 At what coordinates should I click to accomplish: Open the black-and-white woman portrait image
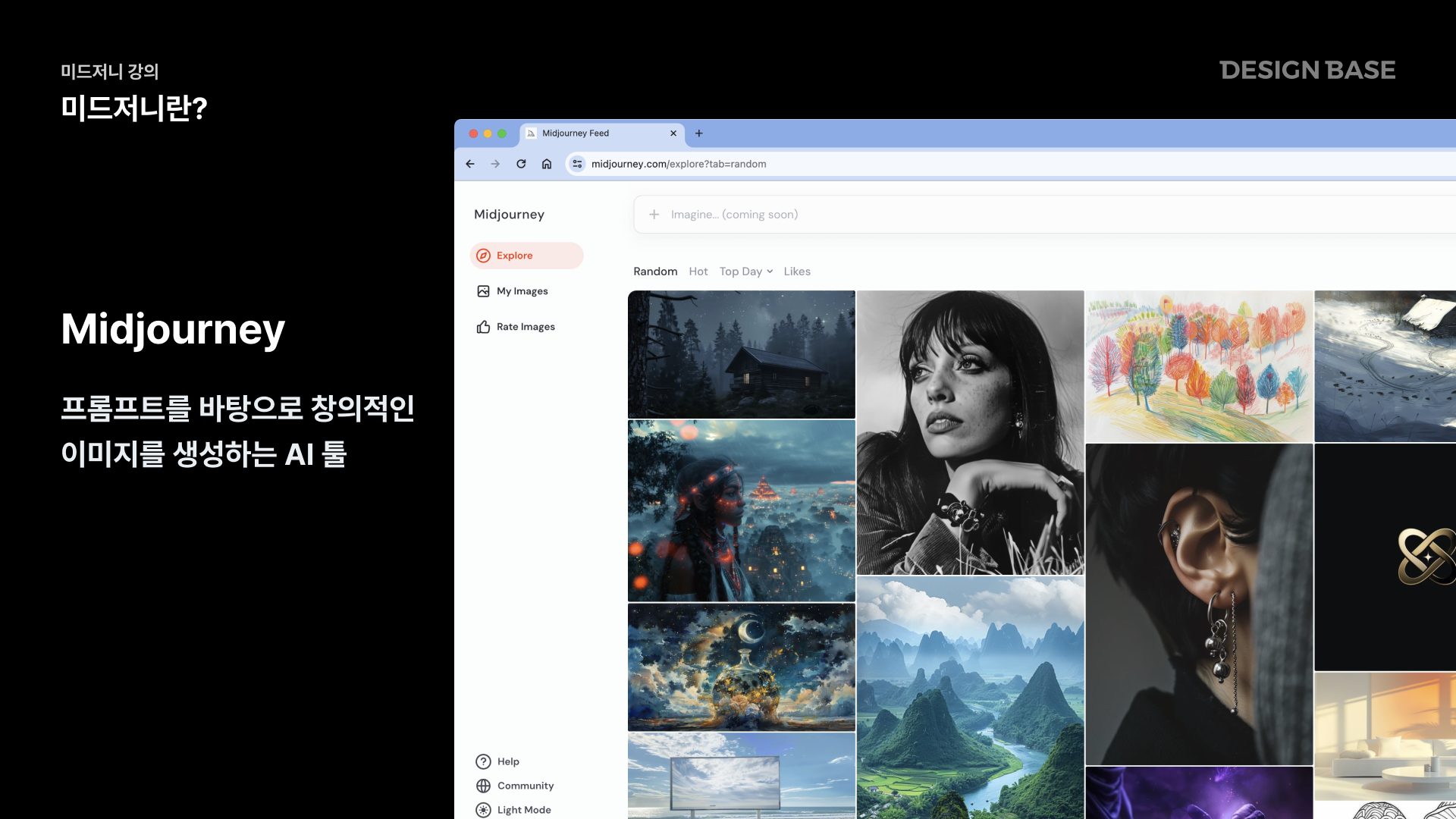971,433
